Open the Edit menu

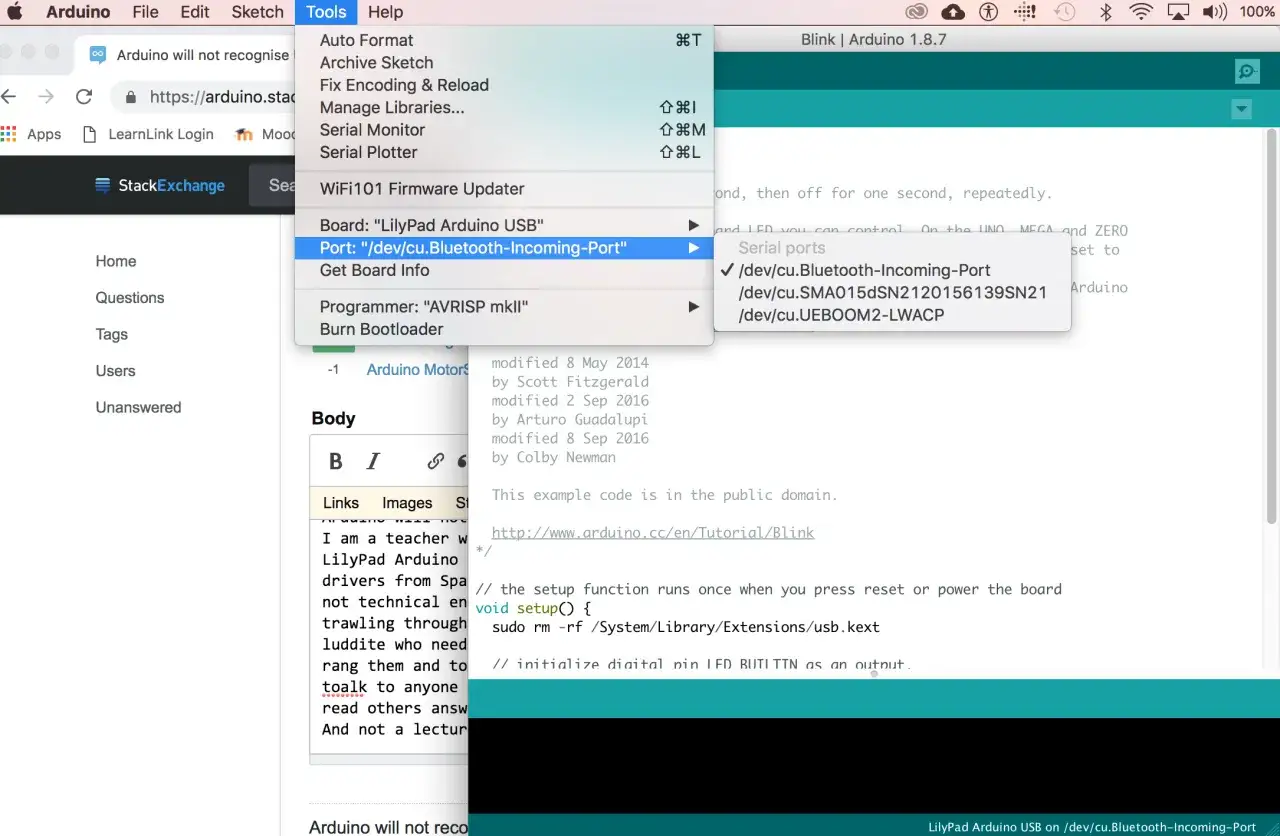click(195, 12)
